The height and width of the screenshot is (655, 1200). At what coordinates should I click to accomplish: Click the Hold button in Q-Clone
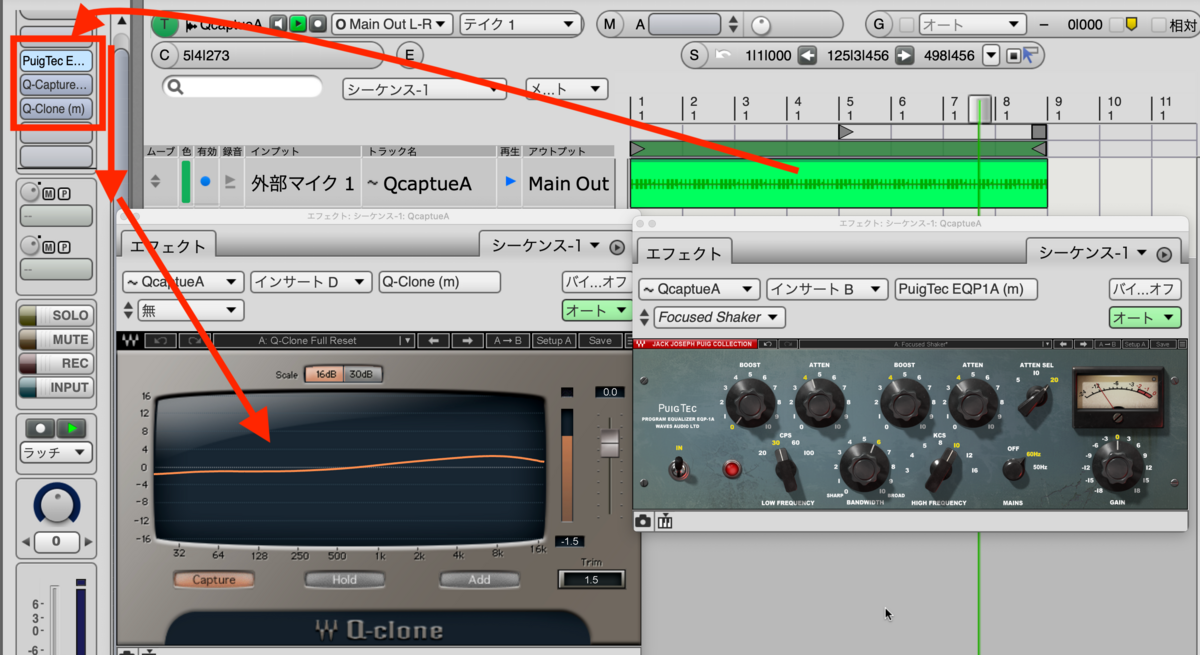tap(345, 579)
